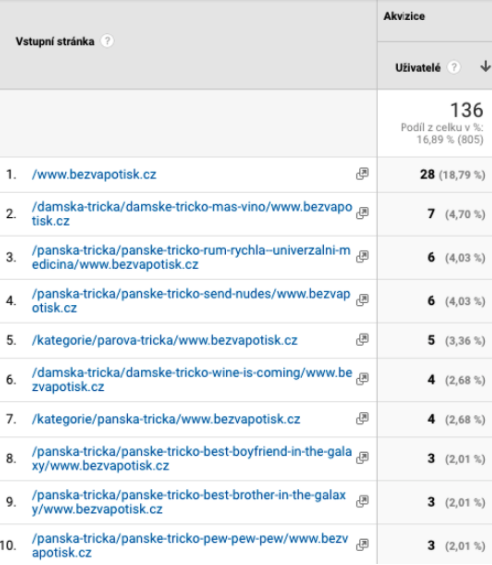Open the damske-tricko-wine-is-coming link

click(x=192, y=379)
